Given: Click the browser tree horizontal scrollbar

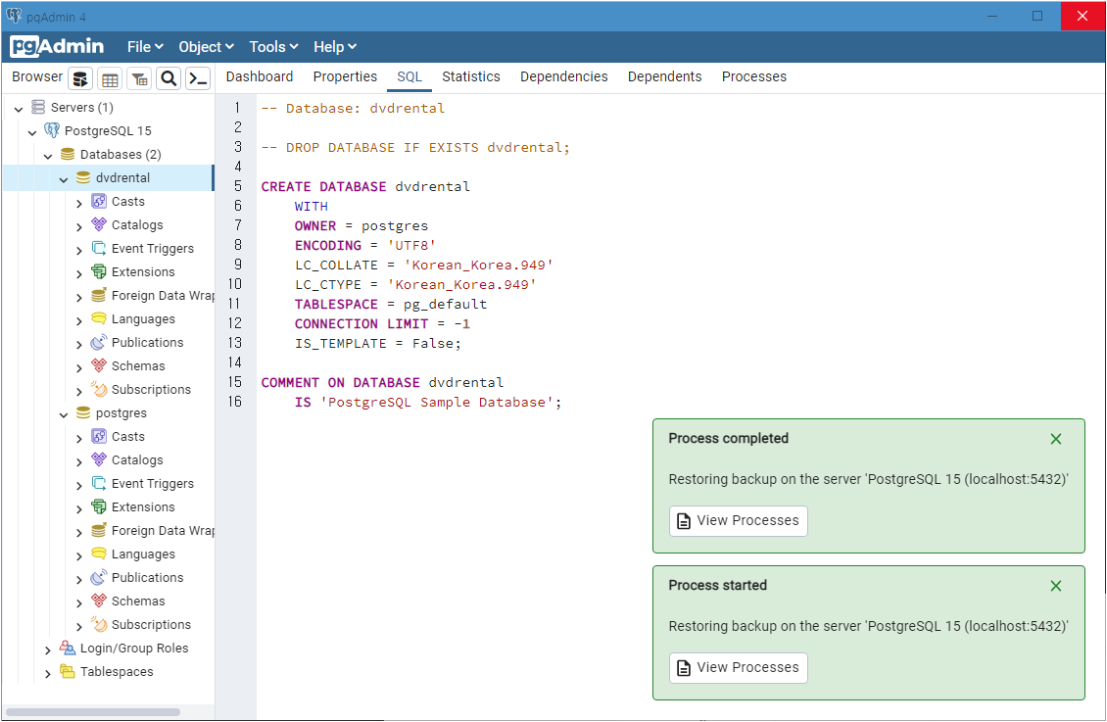Looking at the screenshot, I should [92, 711].
